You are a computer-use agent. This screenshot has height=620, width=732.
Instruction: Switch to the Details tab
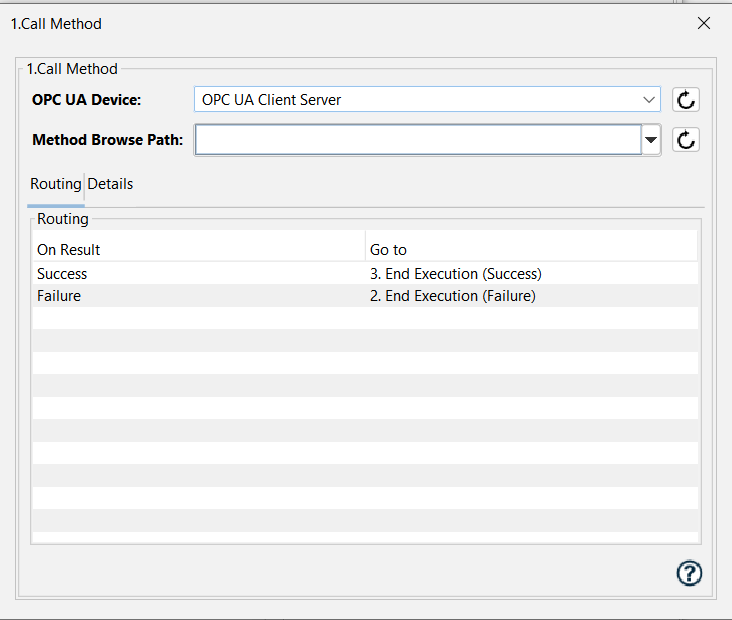pos(110,184)
